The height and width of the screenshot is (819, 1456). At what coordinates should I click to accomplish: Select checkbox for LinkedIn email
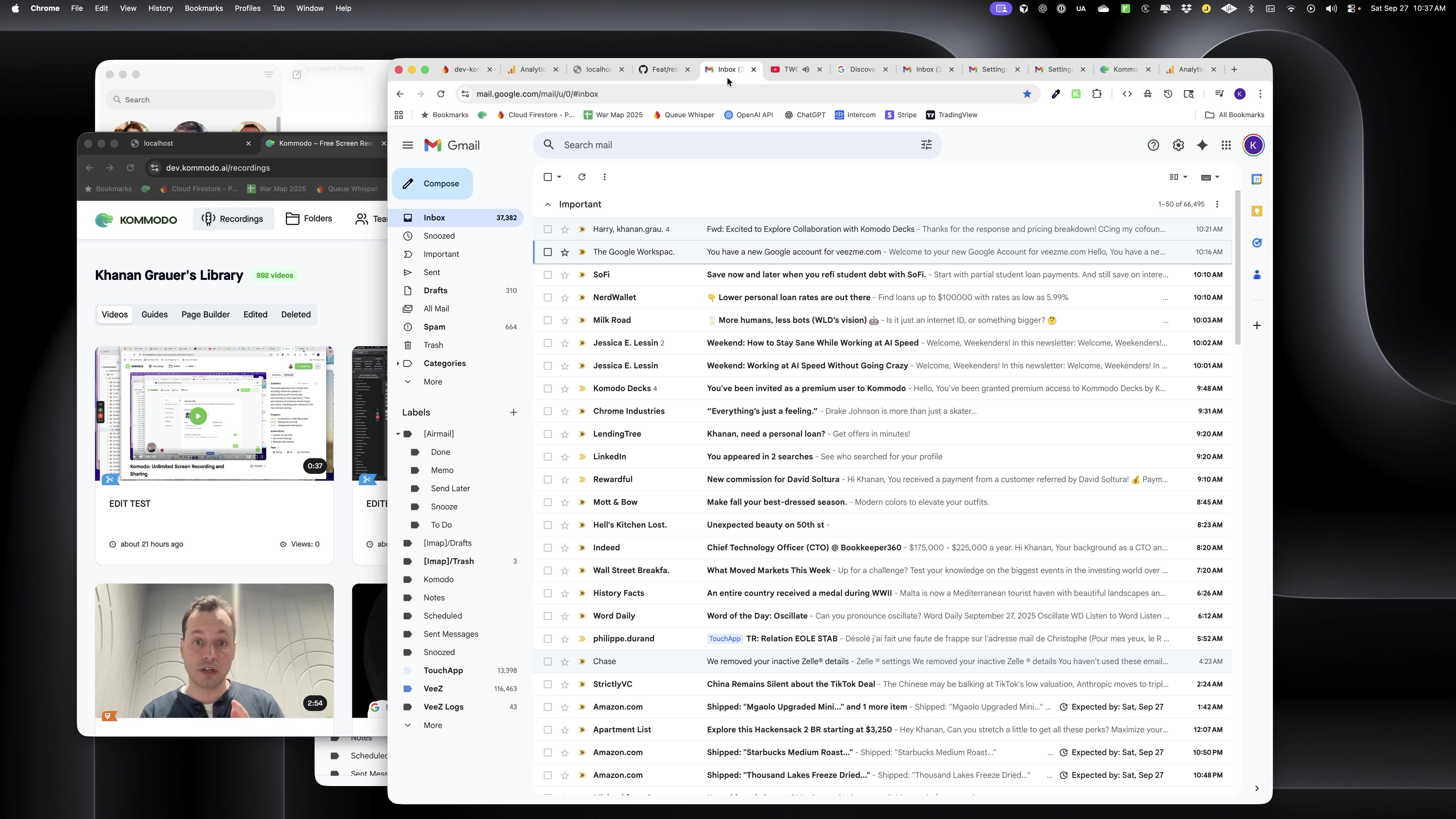(x=547, y=457)
